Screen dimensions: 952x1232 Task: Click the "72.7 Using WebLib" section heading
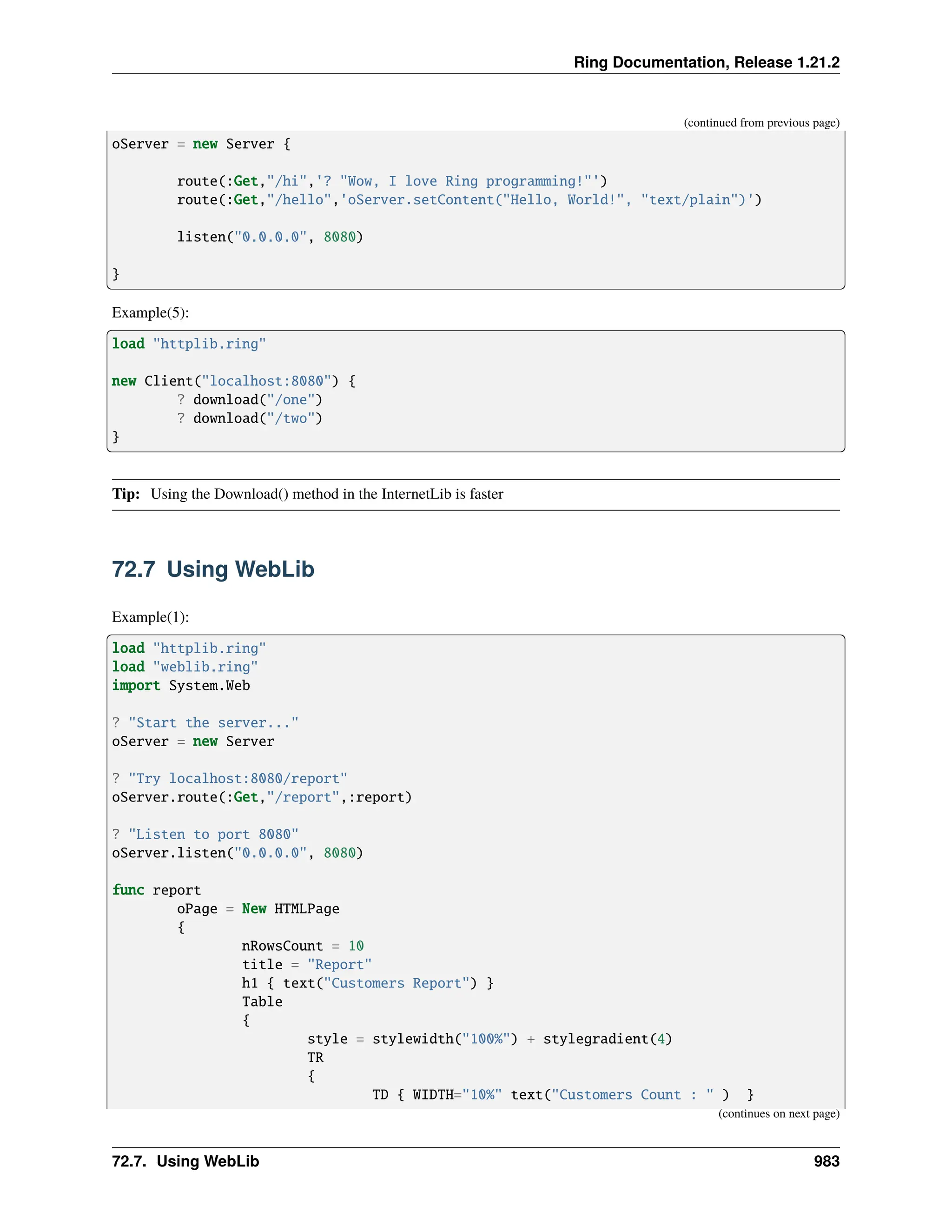(212, 569)
